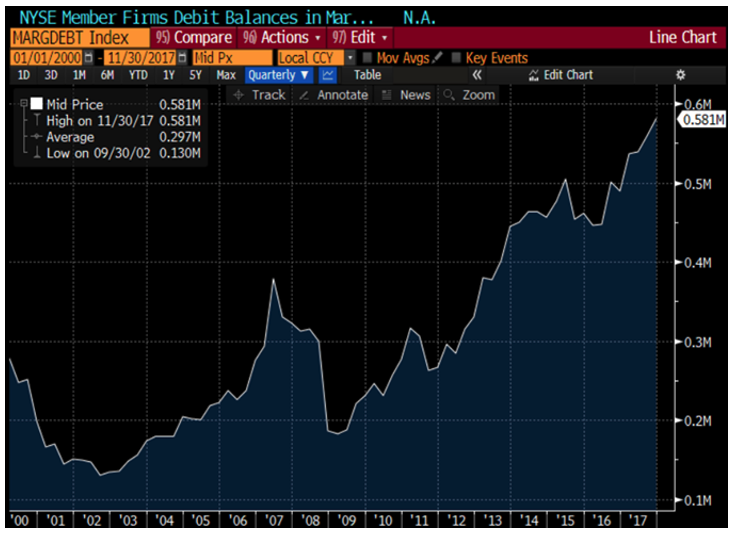The width and height of the screenshot is (732, 533).
Task: Enable the Mov Avgs checkbox
Action: pyautogui.click(x=367, y=57)
